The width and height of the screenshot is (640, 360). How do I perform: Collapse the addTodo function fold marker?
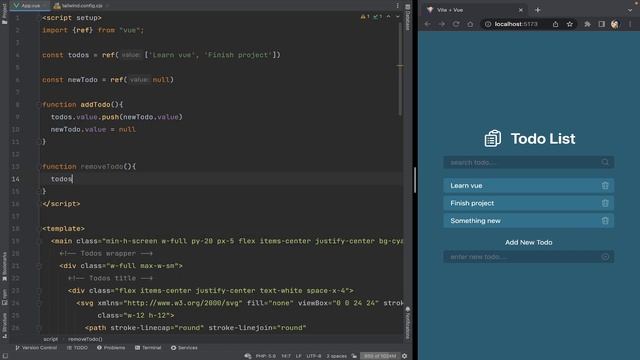(40, 104)
